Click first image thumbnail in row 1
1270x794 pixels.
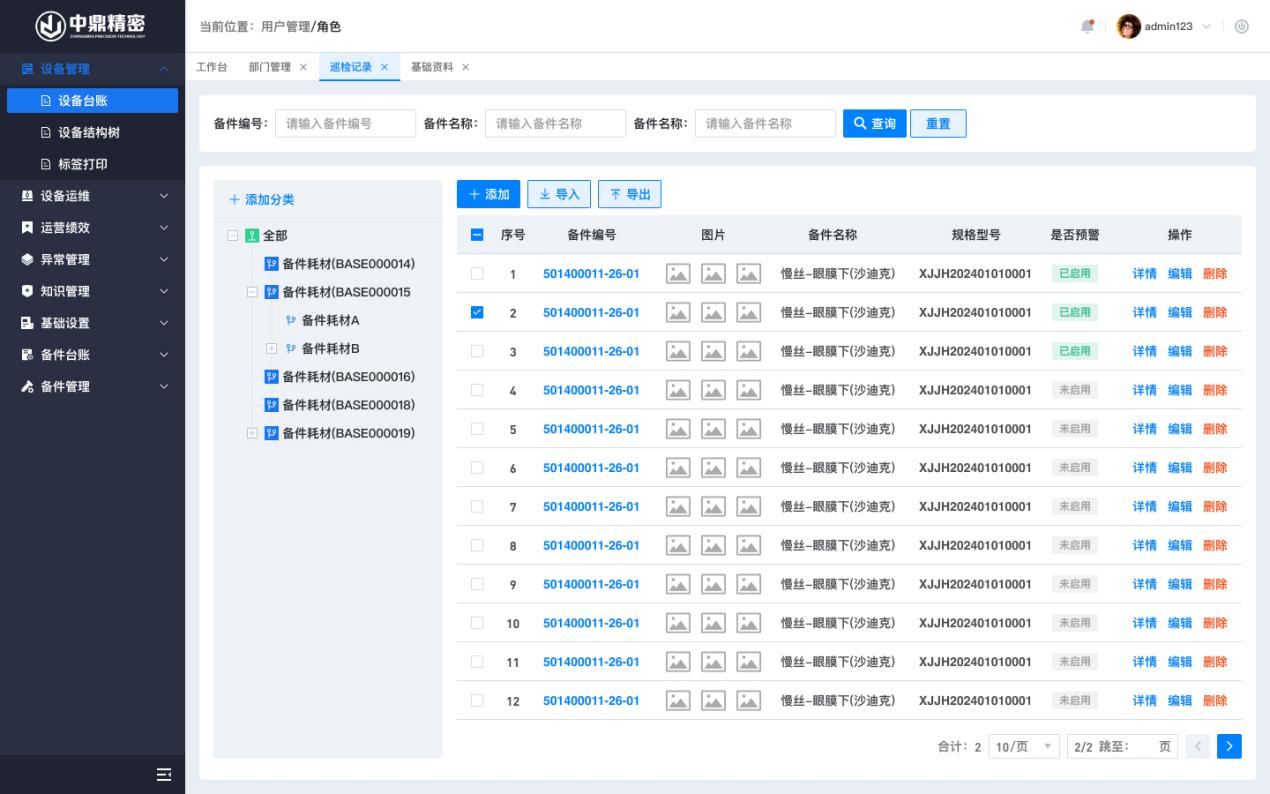(678, 274)
